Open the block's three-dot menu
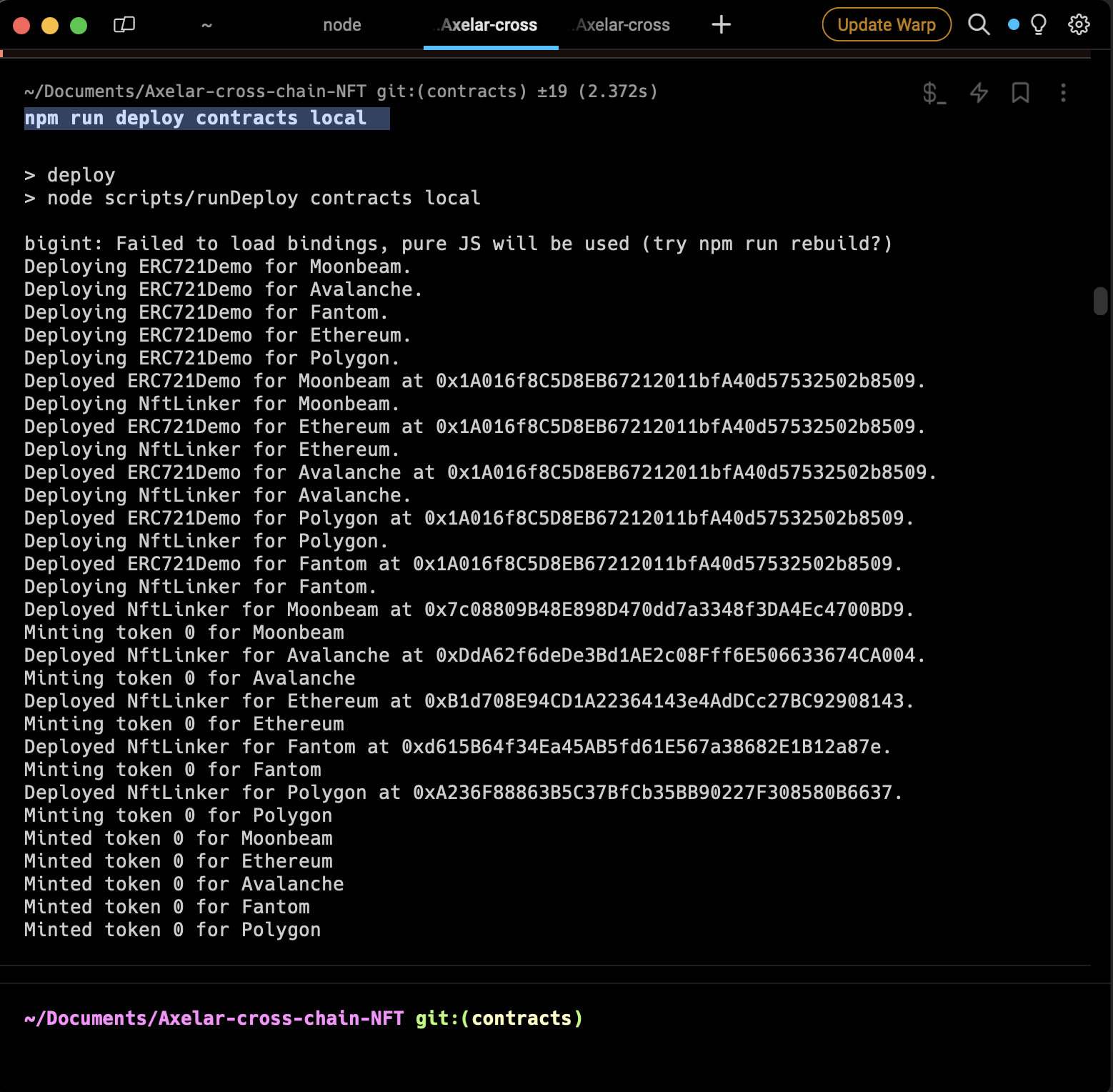Screen dimensions: 1113x1092 (1063, 93)
